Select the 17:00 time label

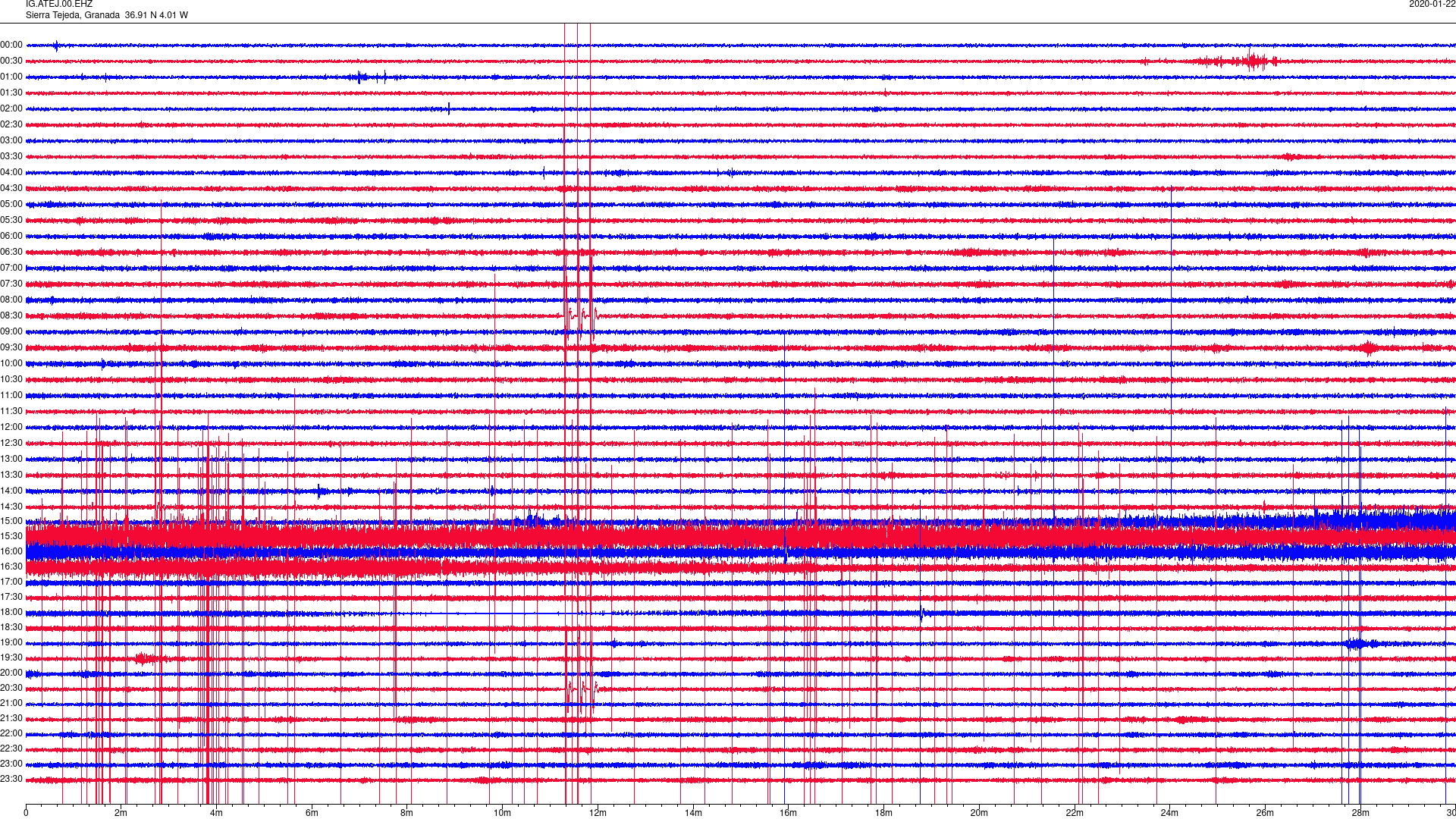[x=11, y=582]
